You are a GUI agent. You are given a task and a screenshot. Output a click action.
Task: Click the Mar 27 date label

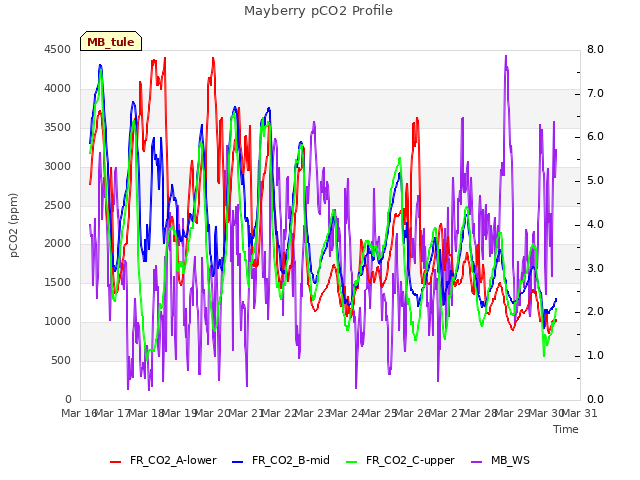[446, 413]
